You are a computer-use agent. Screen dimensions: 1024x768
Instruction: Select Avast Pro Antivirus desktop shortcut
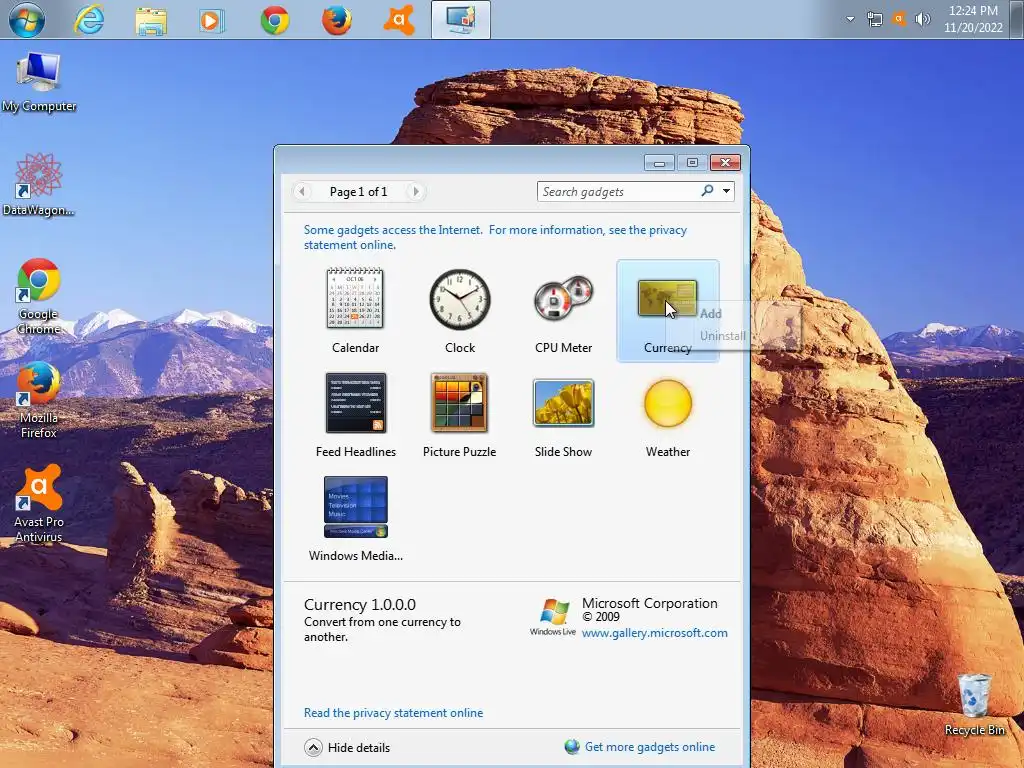(x=39, y=504)
